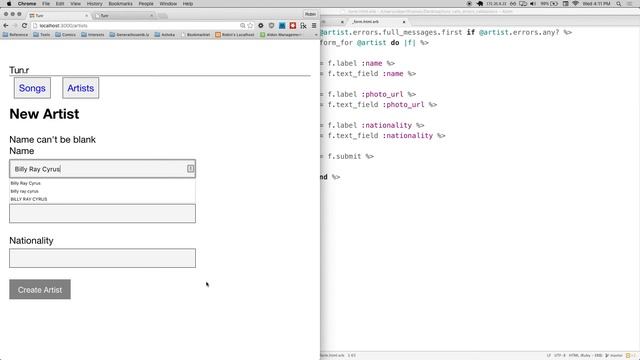Click the Wi-Fi status icon
Image resolution: width=640 pixels, height=360 pixels.
click(576, 4)
